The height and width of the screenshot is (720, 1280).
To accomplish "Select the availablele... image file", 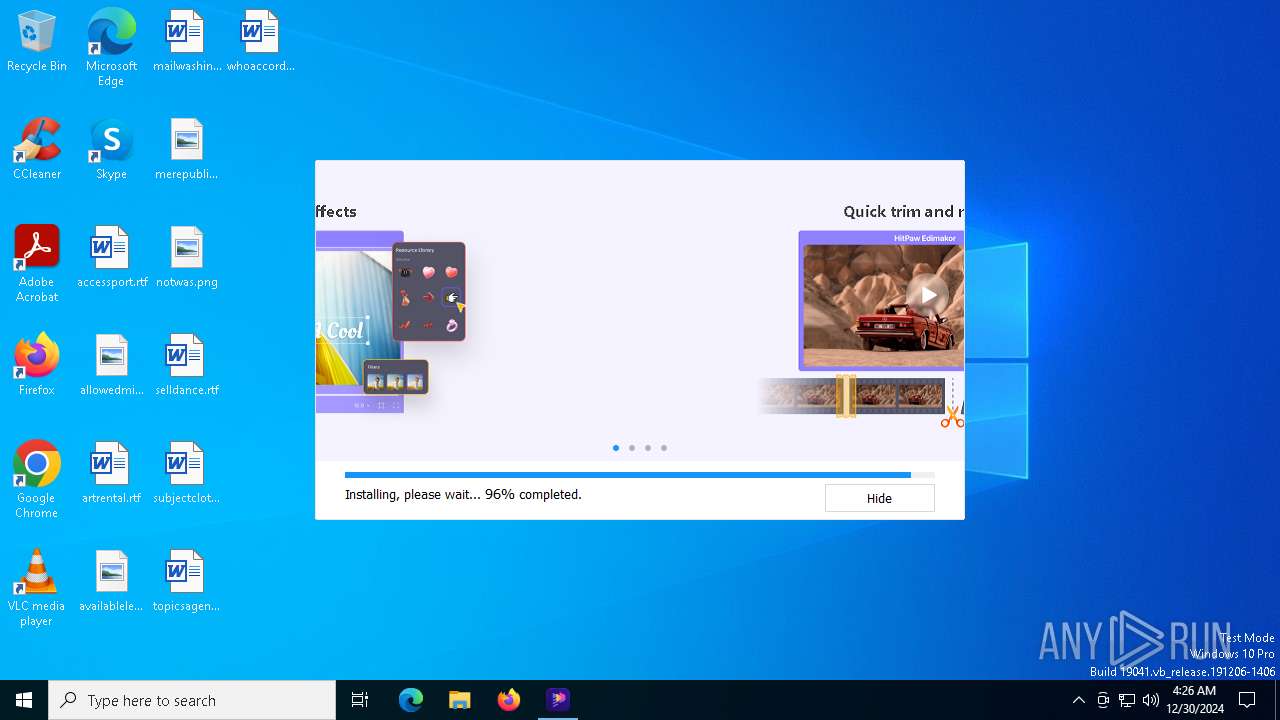I will 111,582.
